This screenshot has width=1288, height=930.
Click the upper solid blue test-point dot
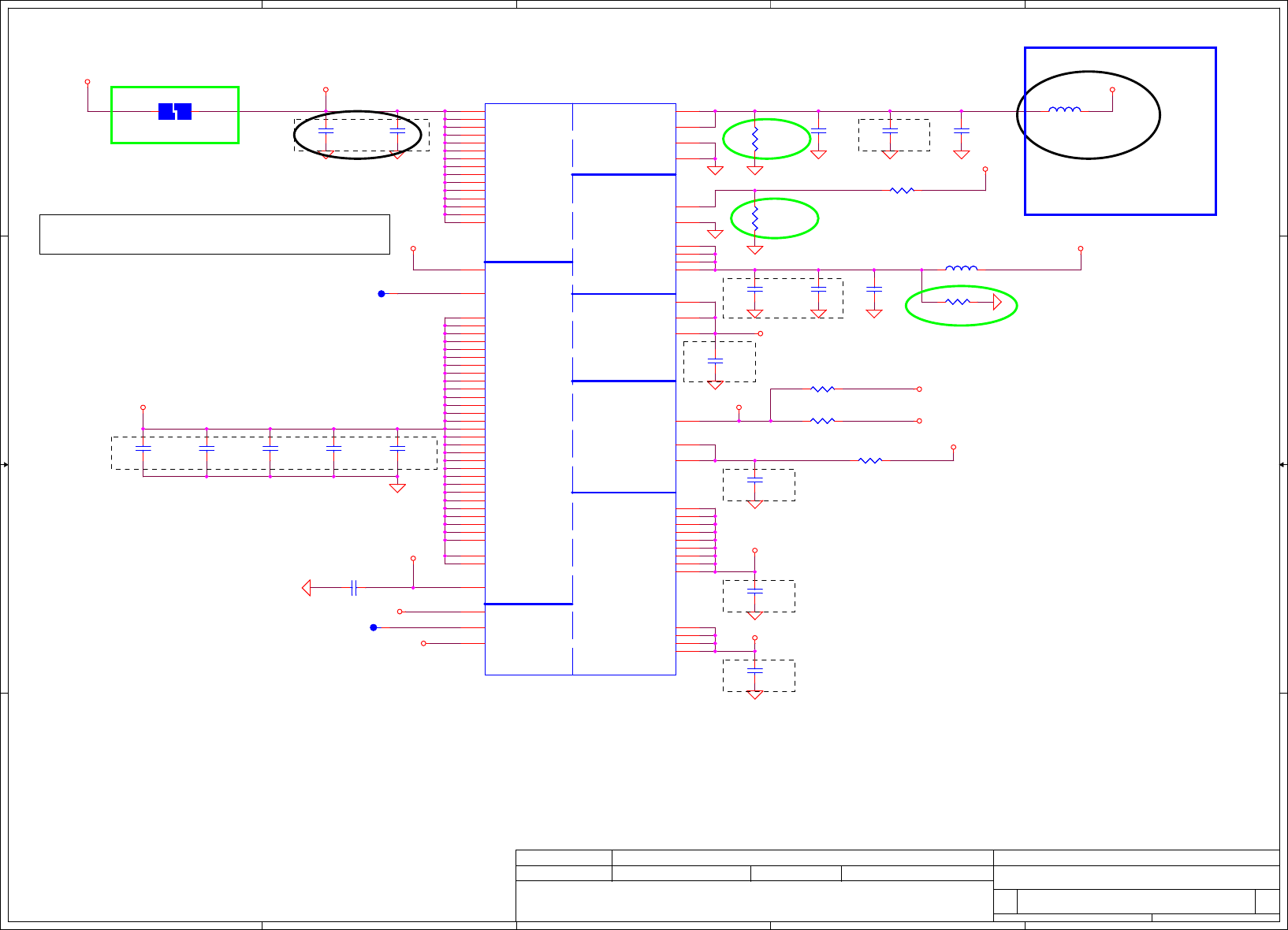382,294
